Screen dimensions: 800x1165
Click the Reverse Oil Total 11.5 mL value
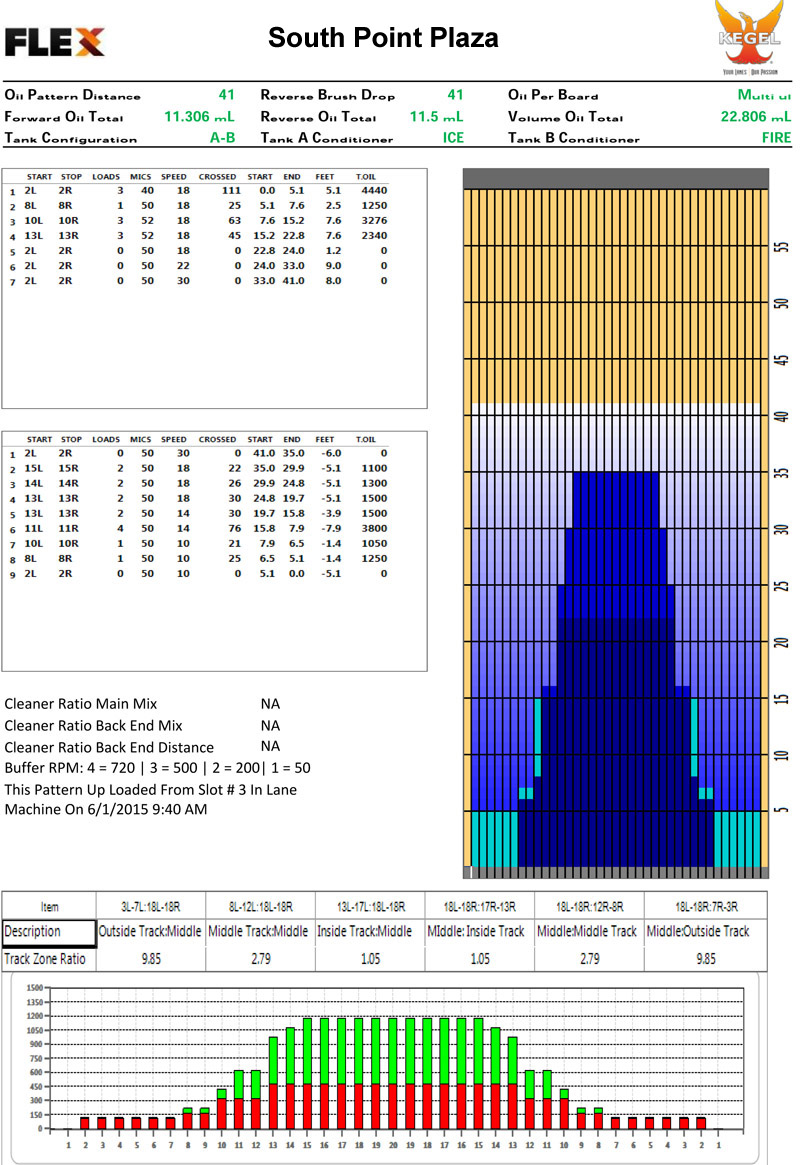tap(437, 117)
